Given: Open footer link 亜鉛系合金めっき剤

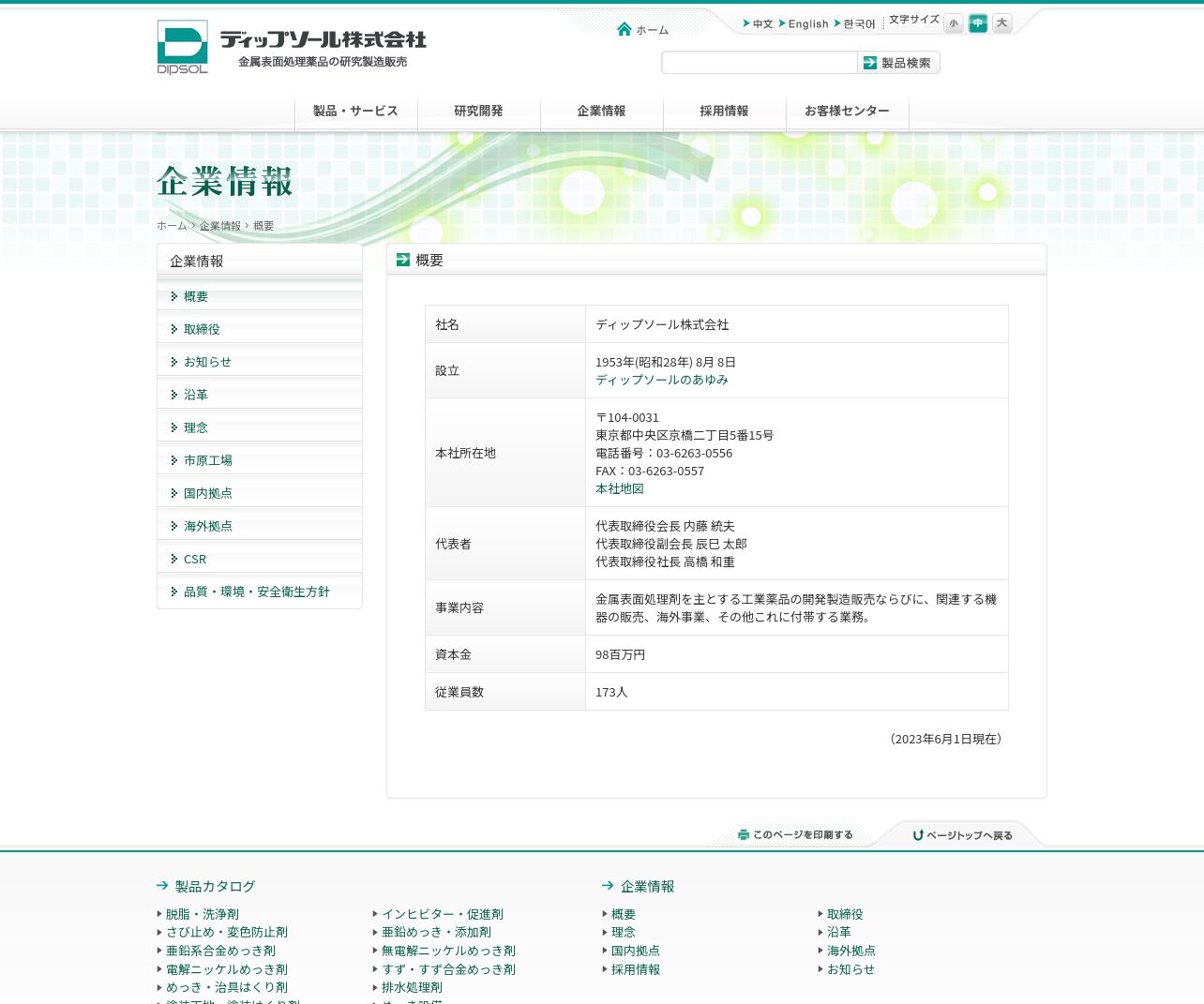Looking at the screenshot, I should [x=220, y=951].
